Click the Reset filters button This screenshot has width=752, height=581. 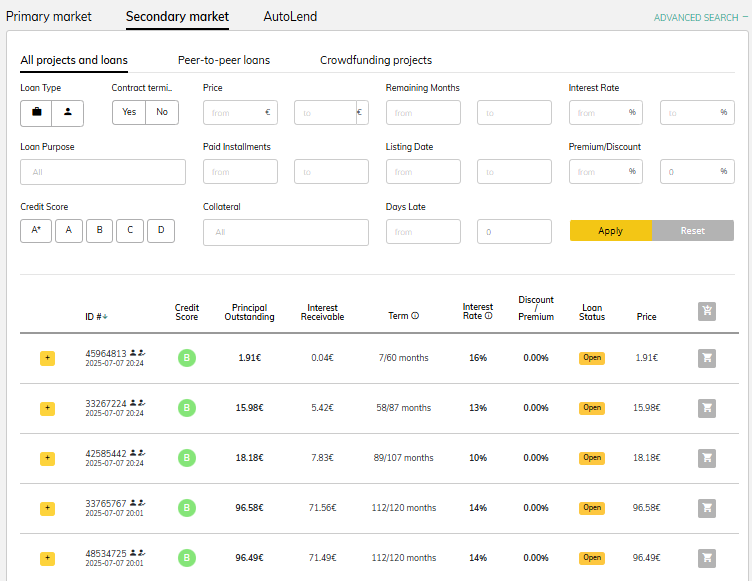click(x=693, y=231)
